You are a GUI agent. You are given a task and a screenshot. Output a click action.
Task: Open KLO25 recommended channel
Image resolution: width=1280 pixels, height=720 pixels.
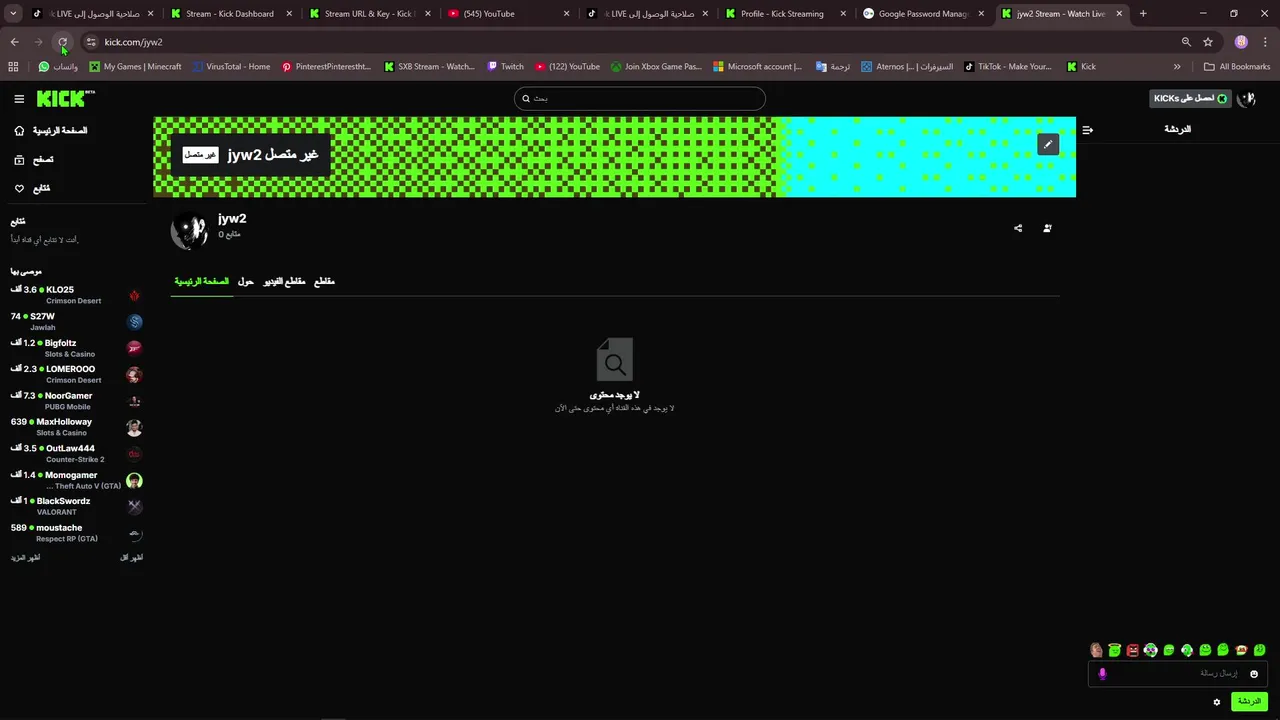[76, 295]
